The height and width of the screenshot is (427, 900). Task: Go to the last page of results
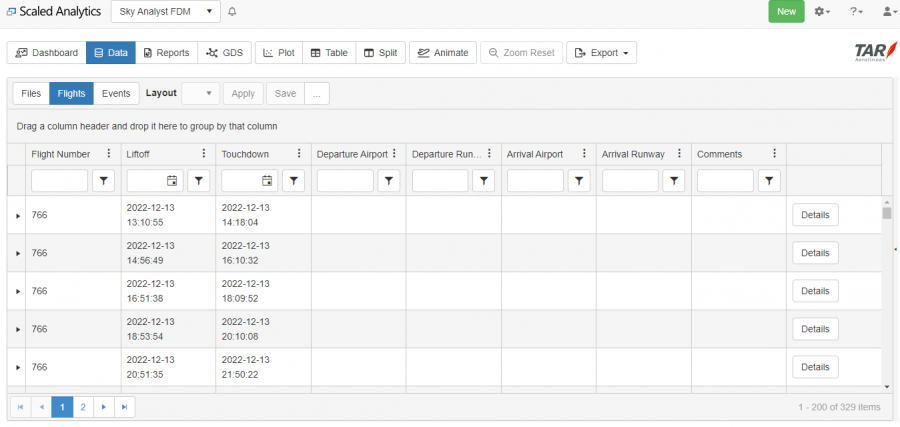coord(124,407)
